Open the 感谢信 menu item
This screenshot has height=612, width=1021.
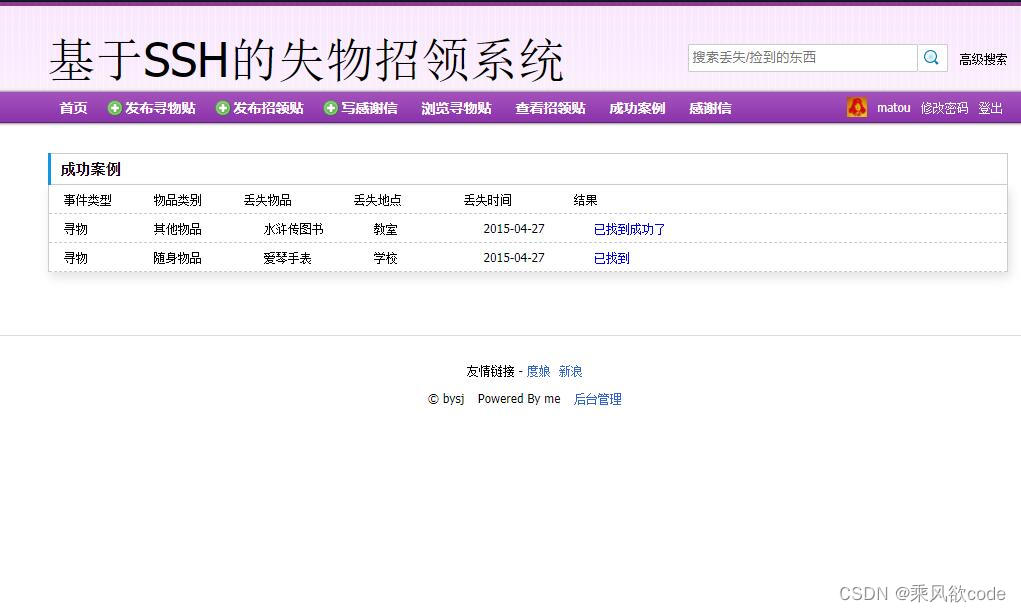pos(709,108)
